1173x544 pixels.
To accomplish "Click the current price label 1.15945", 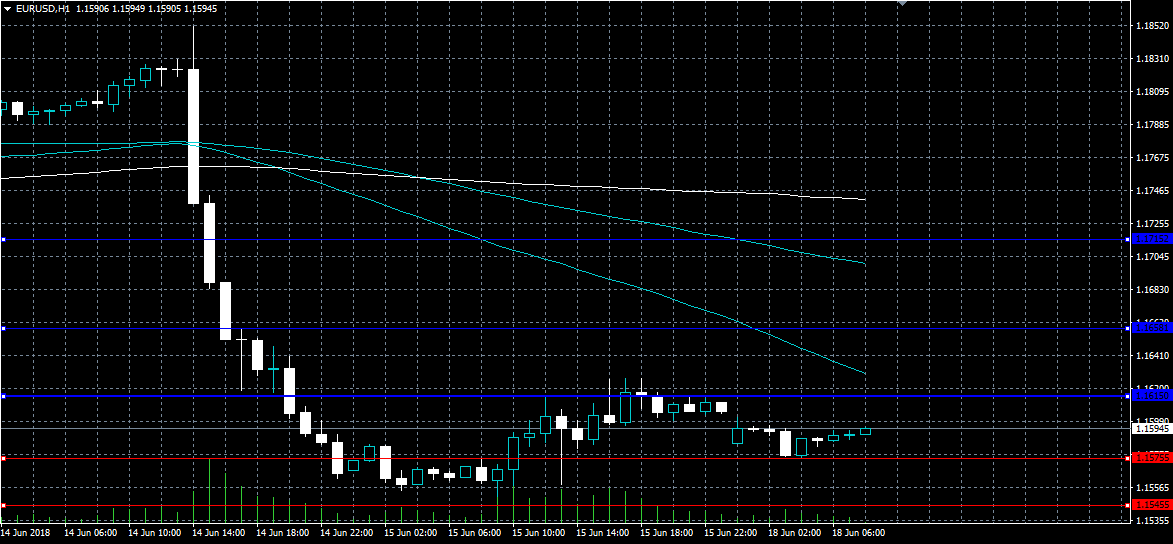I will [1150, 429].
